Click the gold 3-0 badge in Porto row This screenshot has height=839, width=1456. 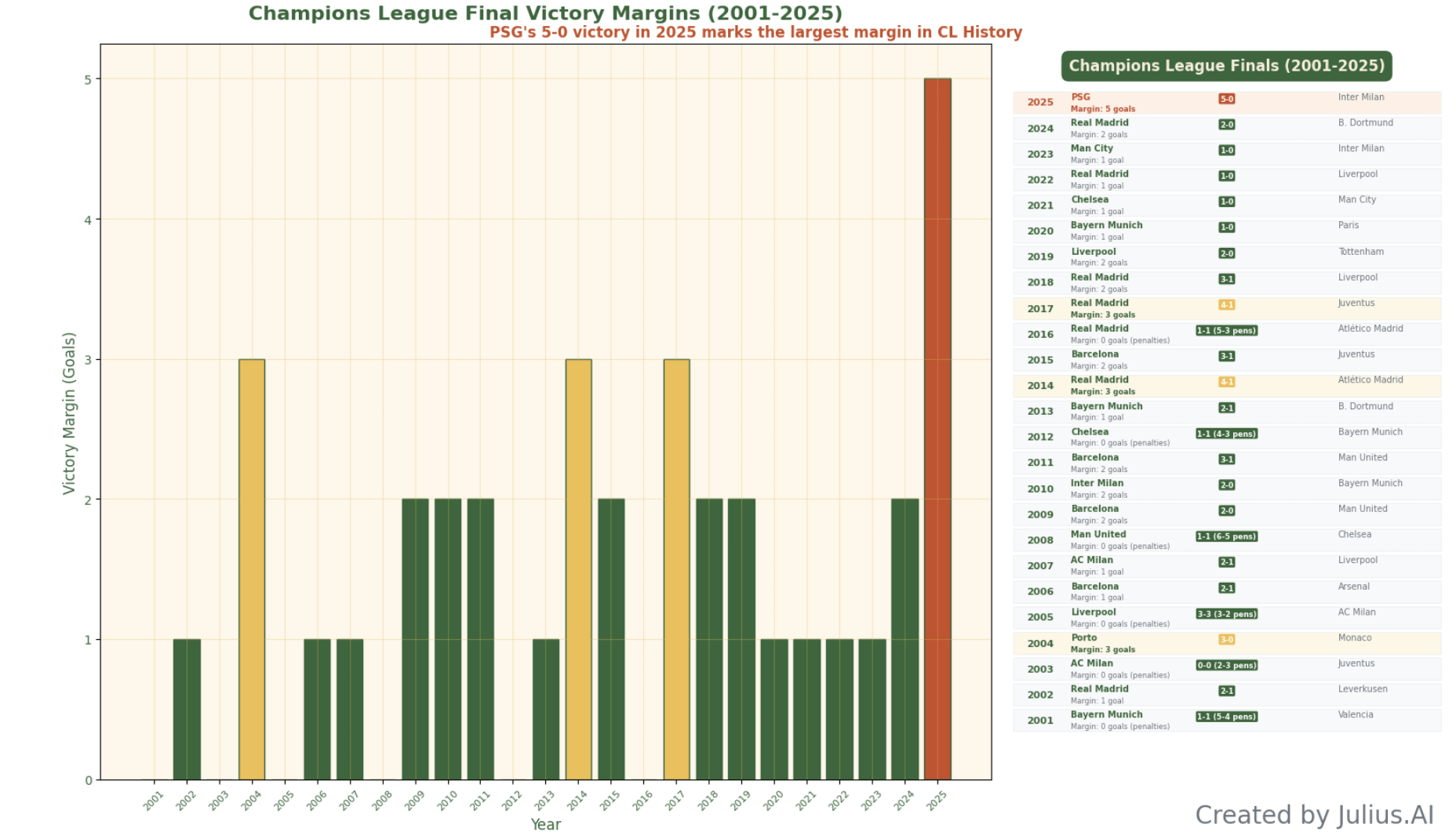click(x=1226, y=639)
